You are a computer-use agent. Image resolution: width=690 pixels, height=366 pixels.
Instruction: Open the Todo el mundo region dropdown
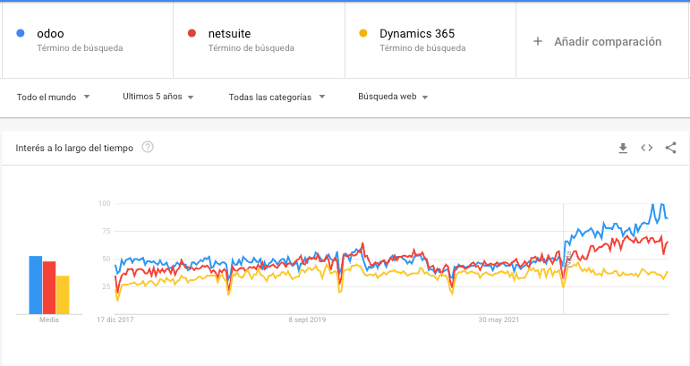click(x=53, y=97)
